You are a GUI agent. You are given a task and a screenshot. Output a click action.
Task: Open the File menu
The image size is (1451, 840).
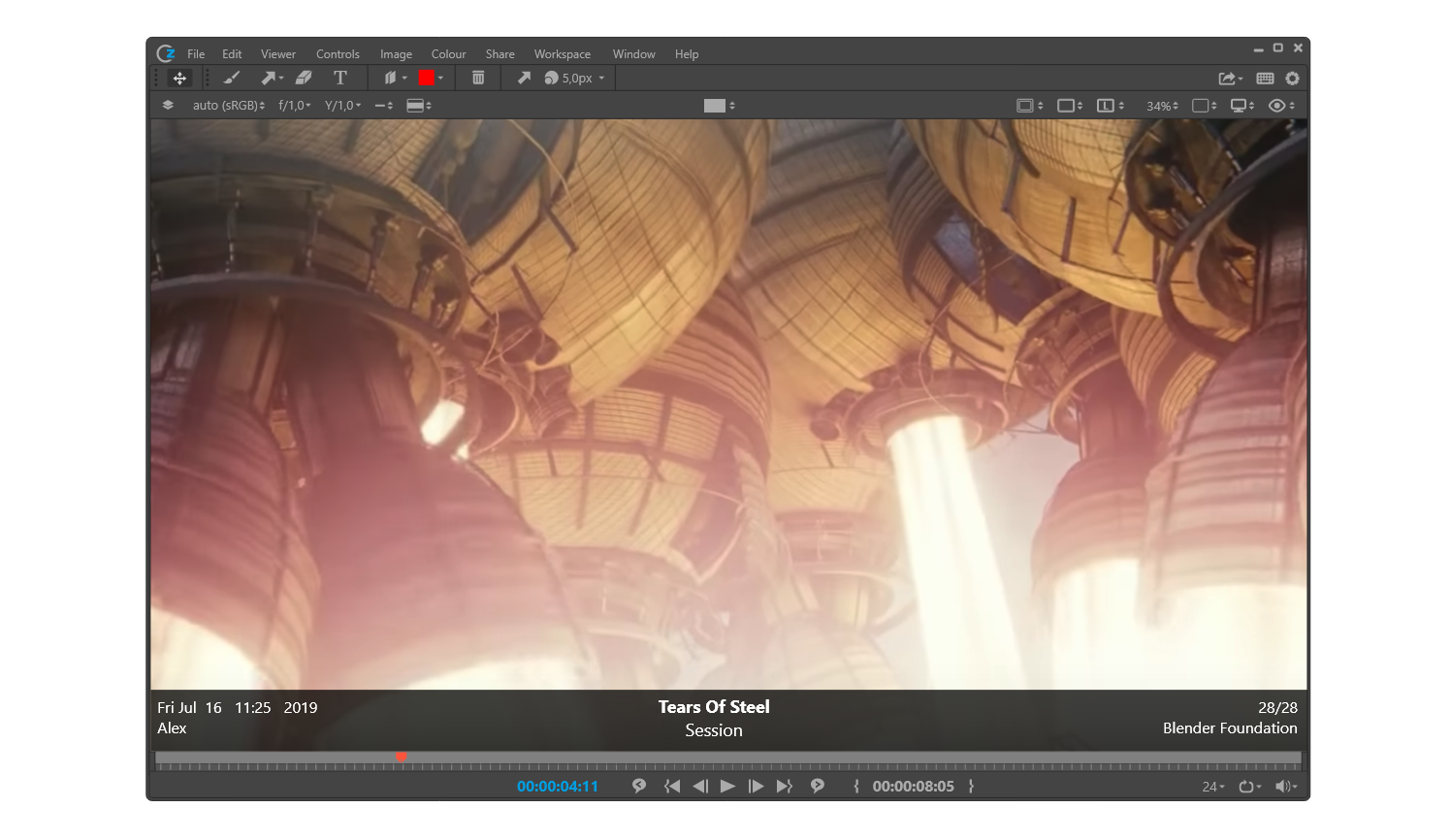pos(196,54)
